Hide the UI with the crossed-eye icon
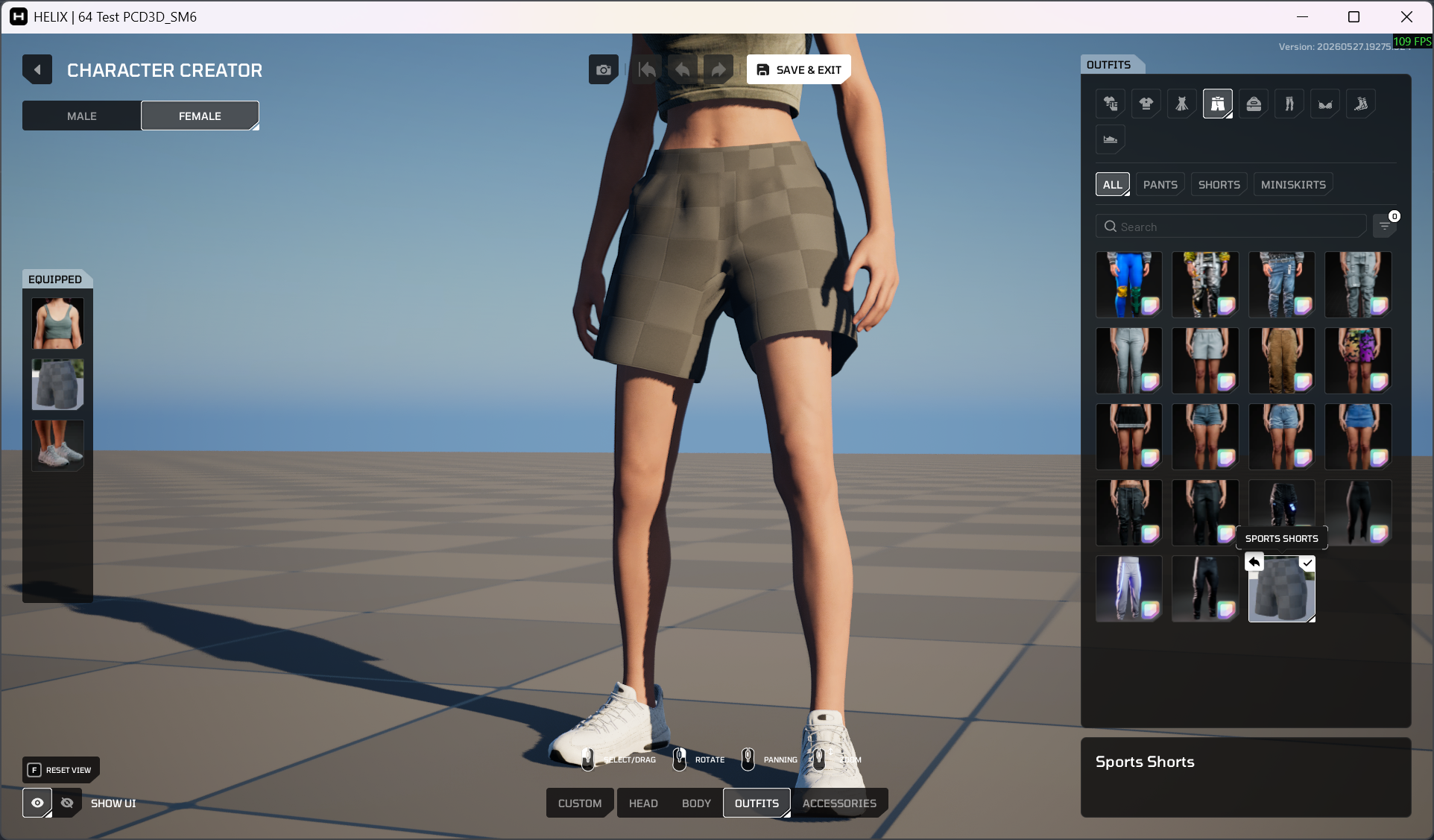This screenshot has height=840, width=1434. point(67,803)
